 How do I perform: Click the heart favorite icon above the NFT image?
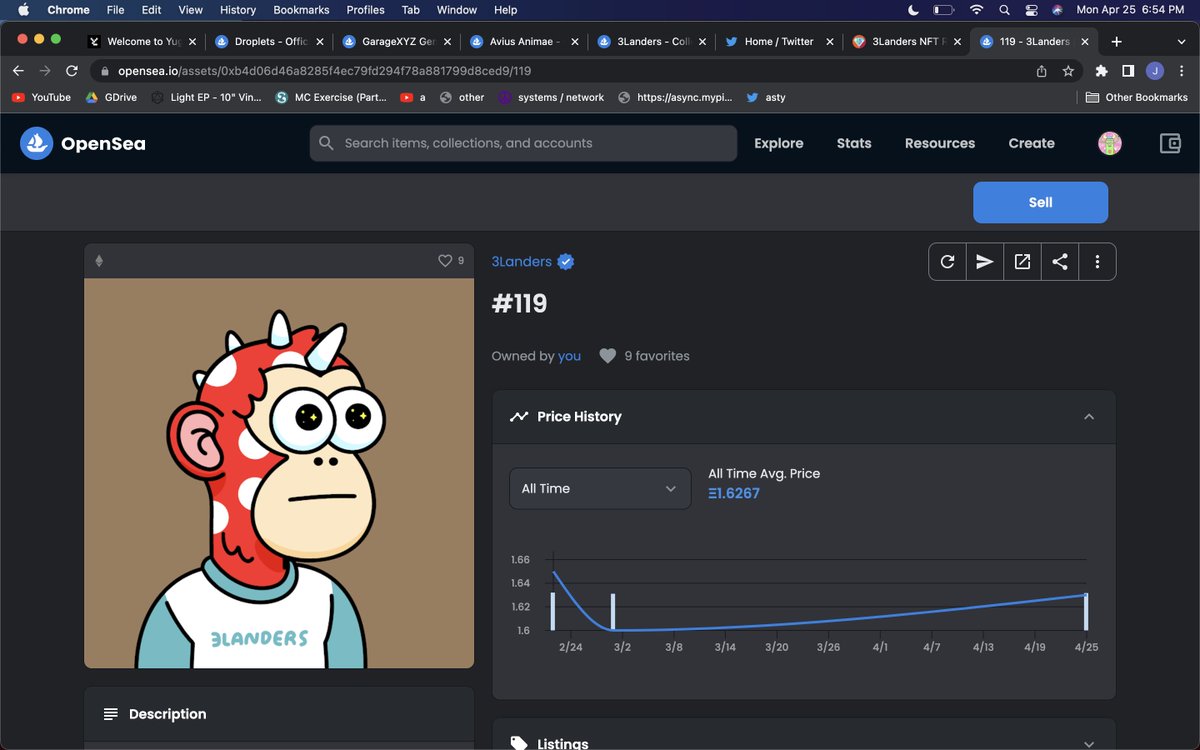pyautogui.click(x=445, y=261)
